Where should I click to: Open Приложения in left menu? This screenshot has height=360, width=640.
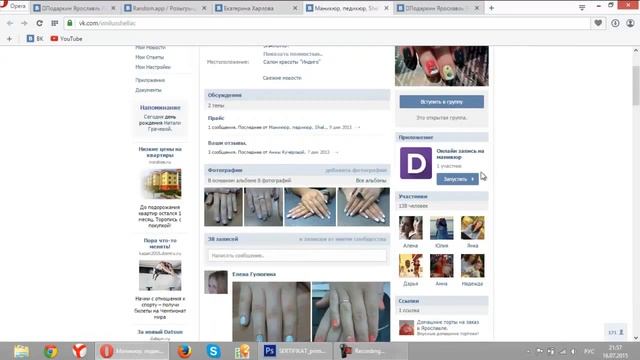(150, 80)
